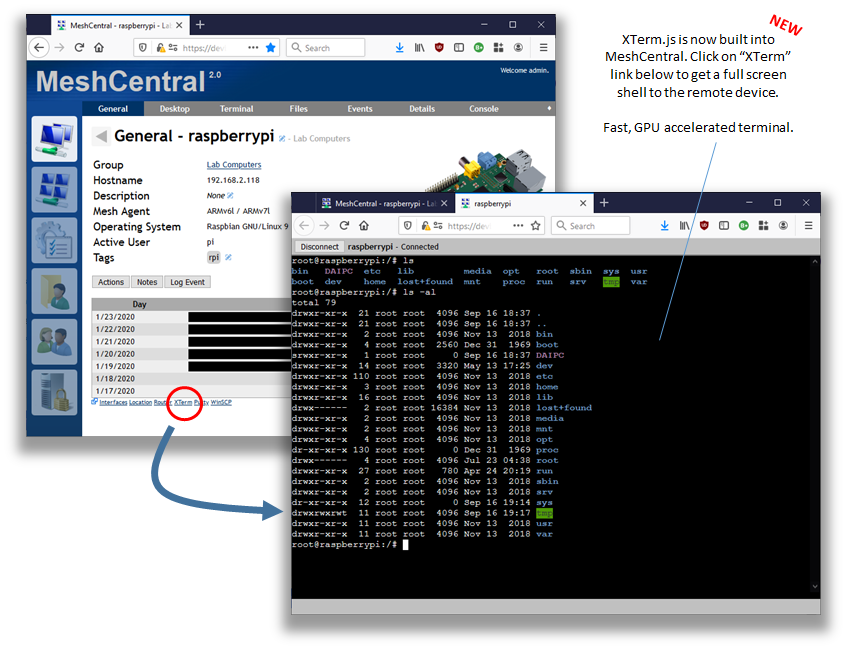847x650 pixels.
Task: Click the Library (bookshelf) icon in toolbar
Action: point(418,47)
